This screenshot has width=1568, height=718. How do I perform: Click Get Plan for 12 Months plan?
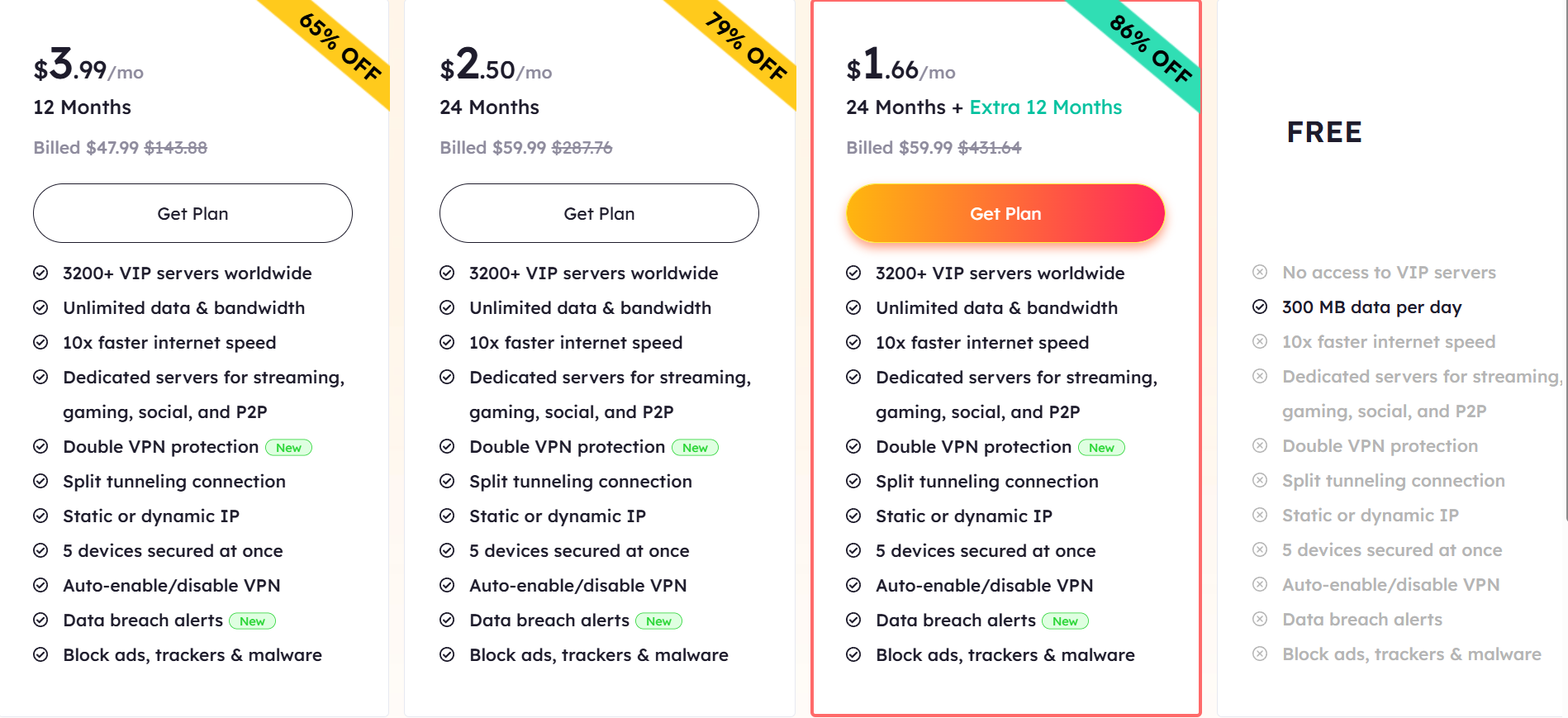click(x=192, y=213)
